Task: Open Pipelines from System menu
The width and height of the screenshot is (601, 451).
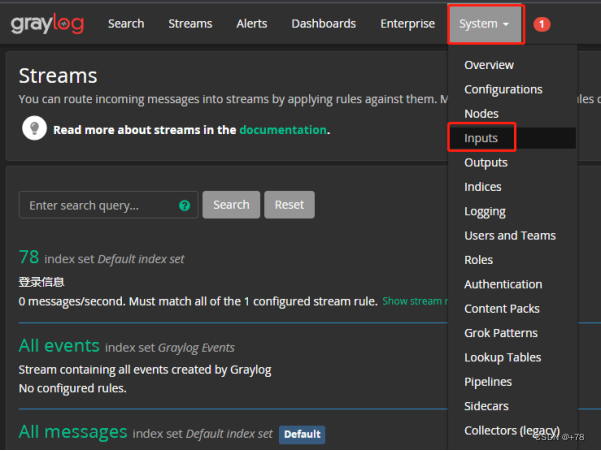Action: pyautogui.click(x=488, y=382)
